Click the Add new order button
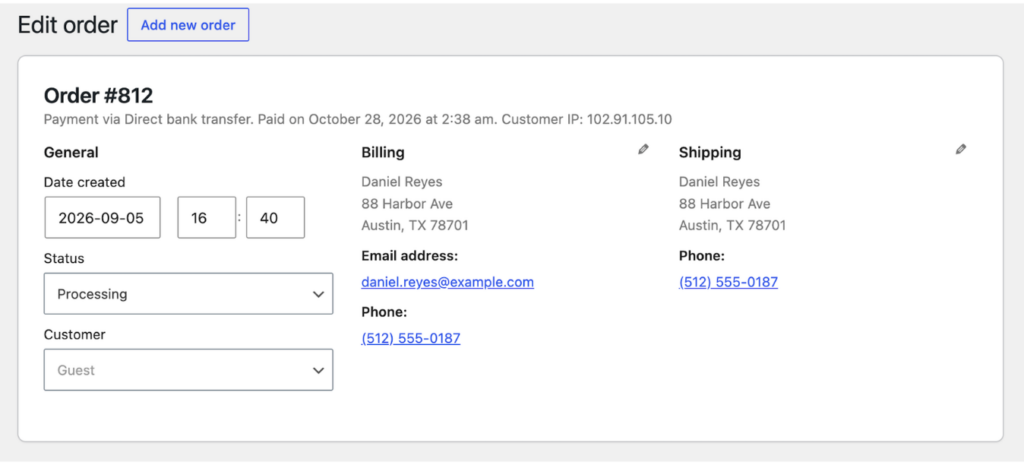This screenshot has height=465, width=1024. [188, 25]
